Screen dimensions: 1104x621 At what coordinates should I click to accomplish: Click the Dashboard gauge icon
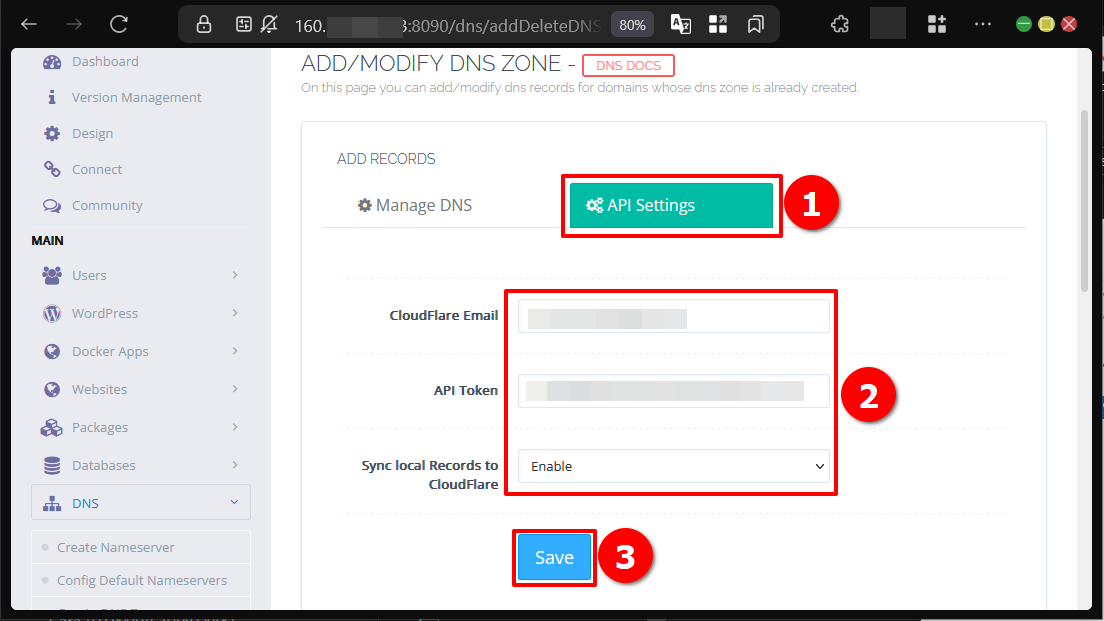(x=52, y=62)
